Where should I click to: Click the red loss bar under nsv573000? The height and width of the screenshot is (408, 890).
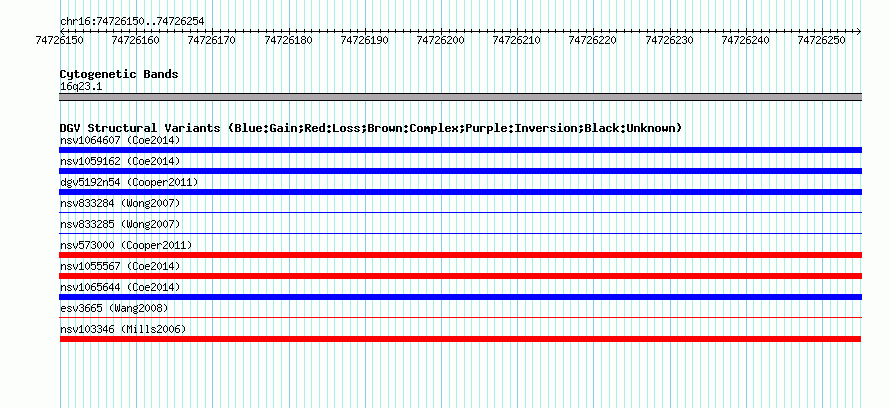click(460, 255)
